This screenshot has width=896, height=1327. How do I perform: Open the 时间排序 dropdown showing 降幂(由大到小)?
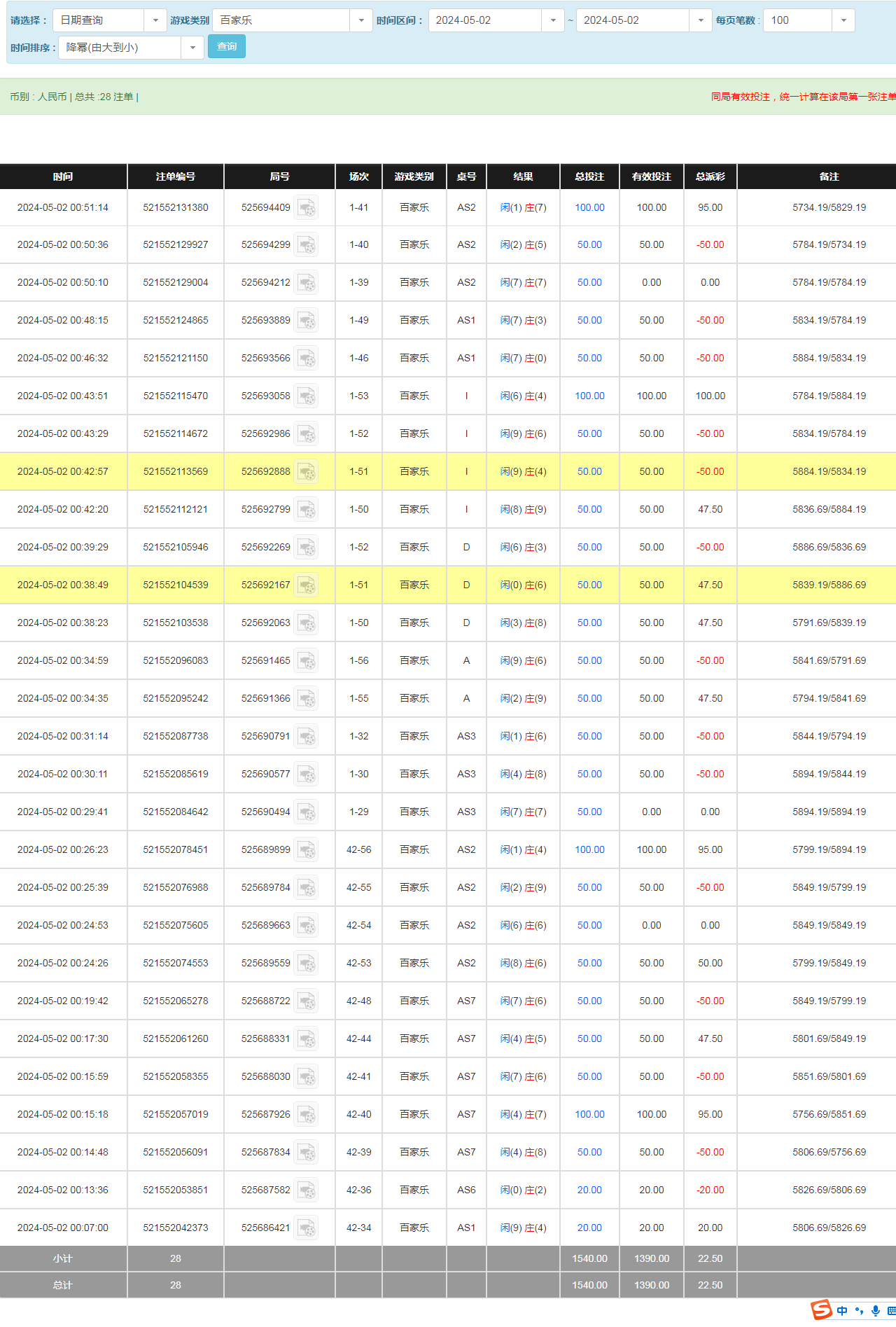(131, 48)
